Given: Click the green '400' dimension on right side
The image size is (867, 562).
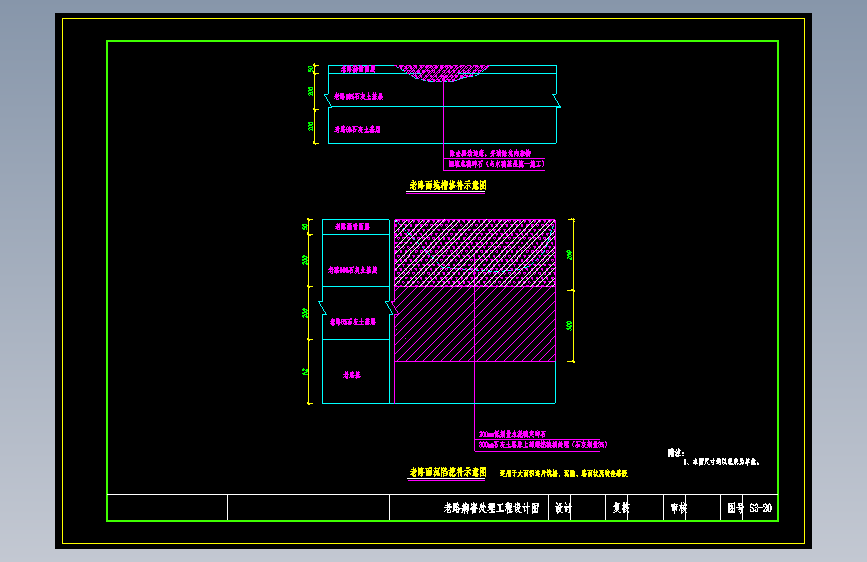Looking at the screenshot, I should [x=569, y=326].
